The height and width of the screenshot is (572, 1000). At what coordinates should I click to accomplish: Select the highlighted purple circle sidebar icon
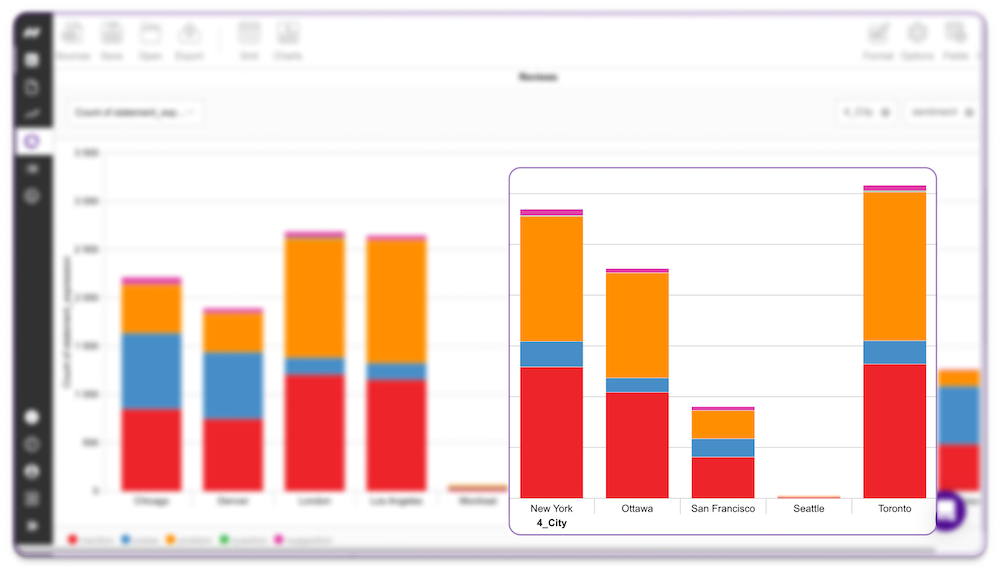32,141
